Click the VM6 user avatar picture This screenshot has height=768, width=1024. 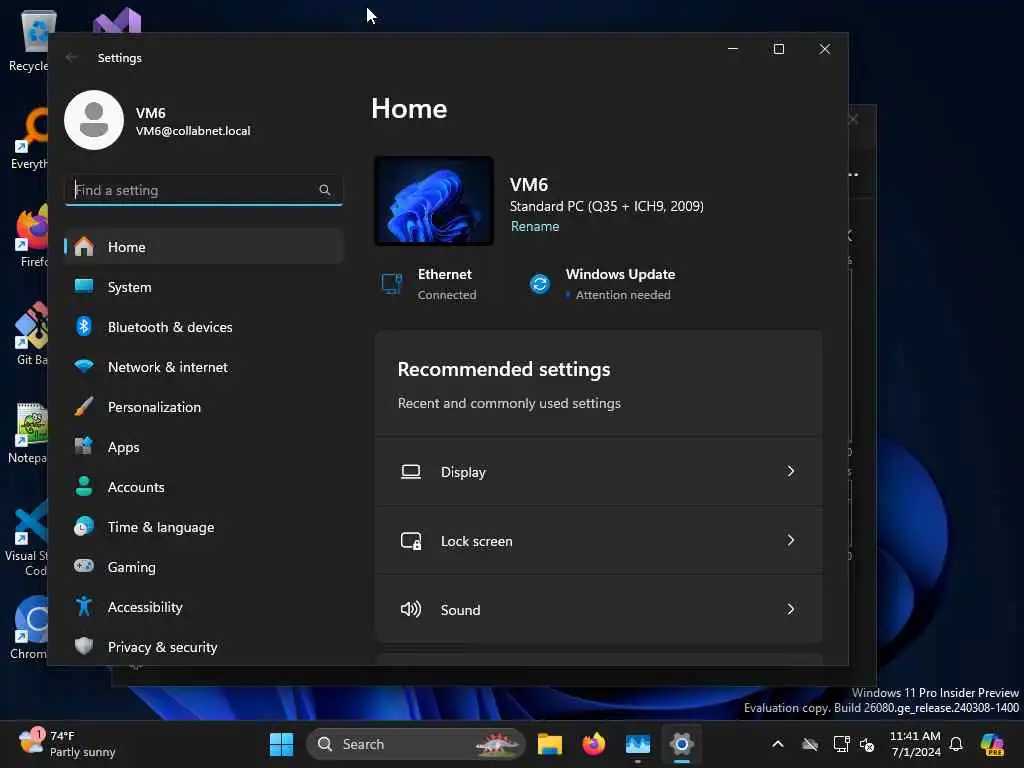94,120
